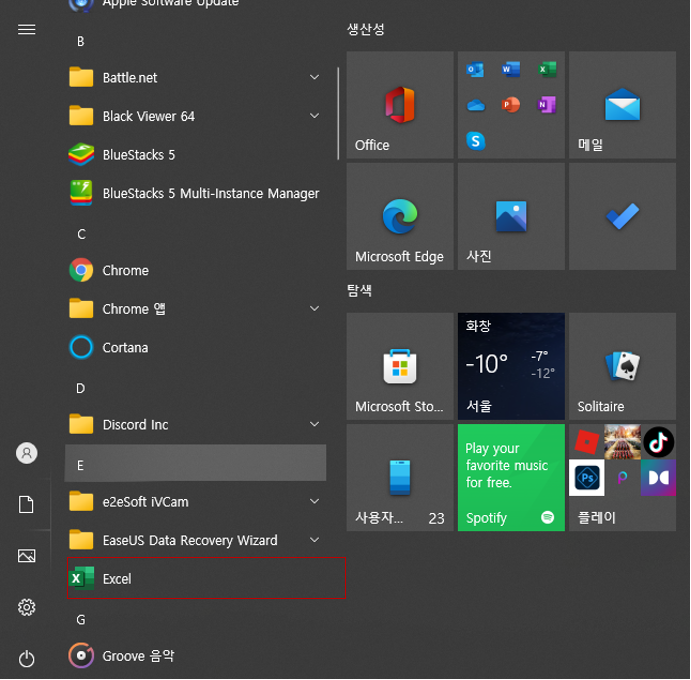Open the Documents sidebar icon

point(26,504)
